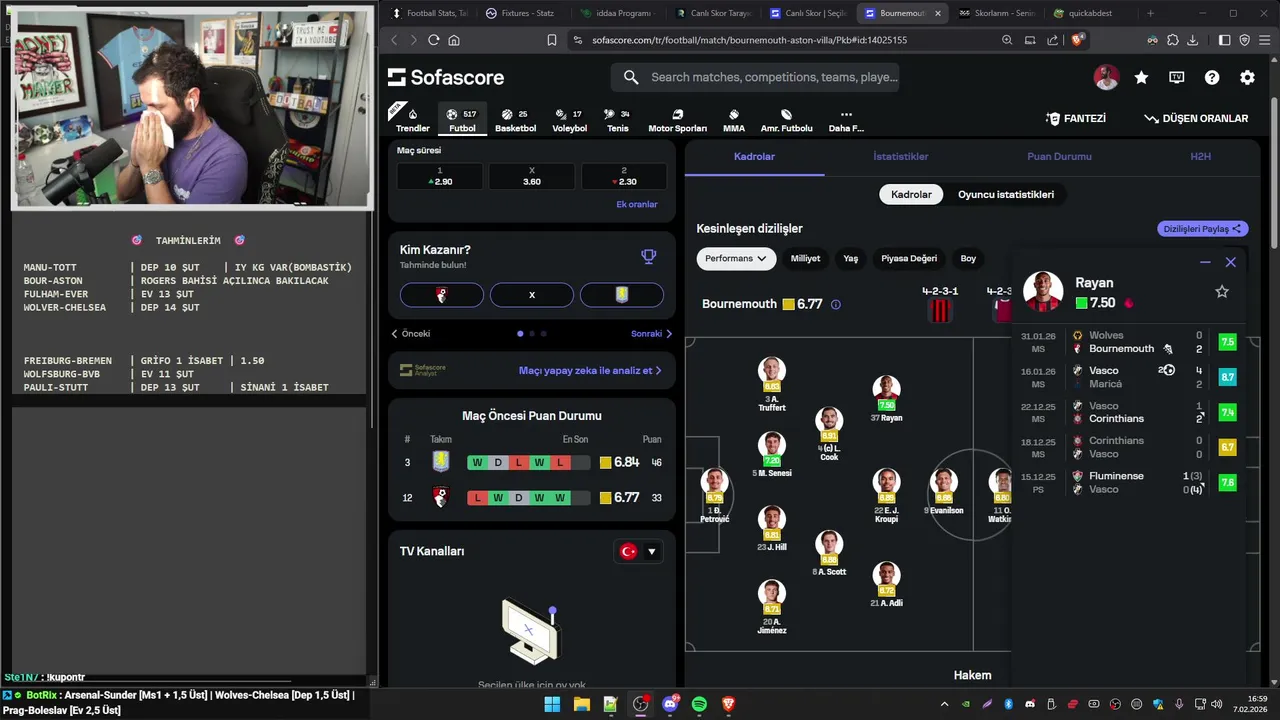Open Amr. Futbolu category
Screen dimensions: 1280x720
[x=786, y=120]
